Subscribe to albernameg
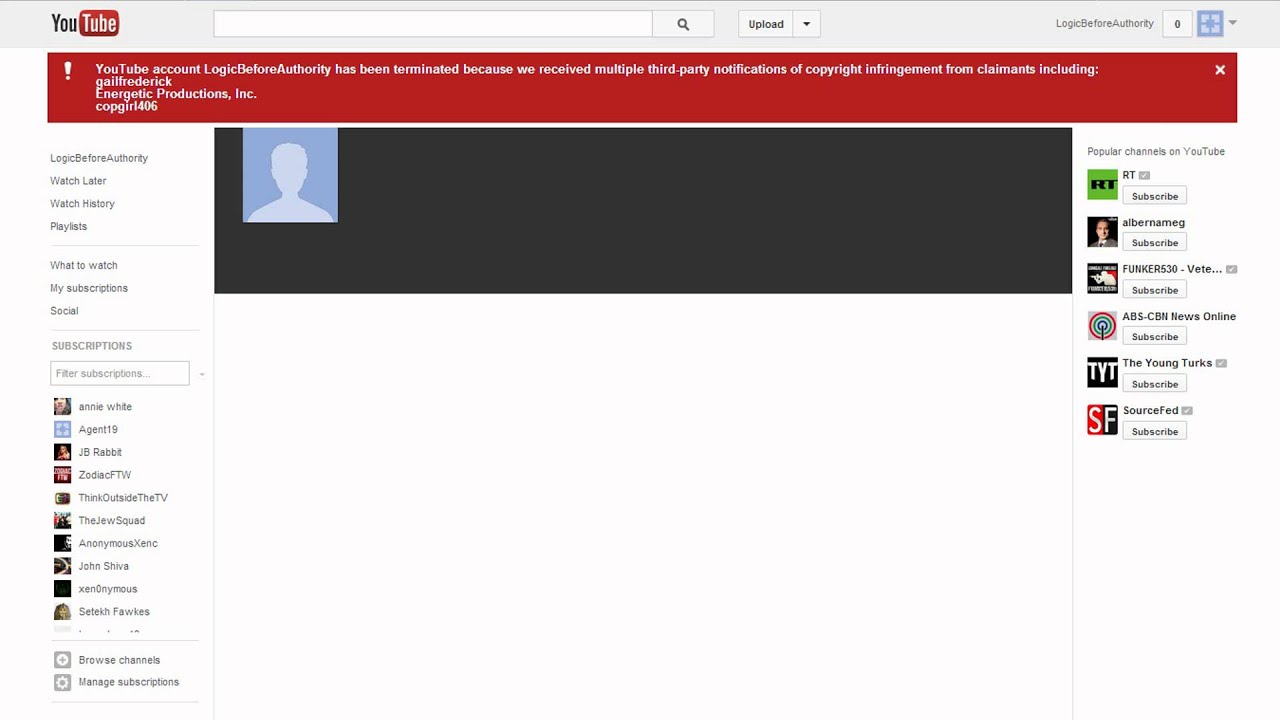The image size is (1280, 720). click(x=1155, y=243)
